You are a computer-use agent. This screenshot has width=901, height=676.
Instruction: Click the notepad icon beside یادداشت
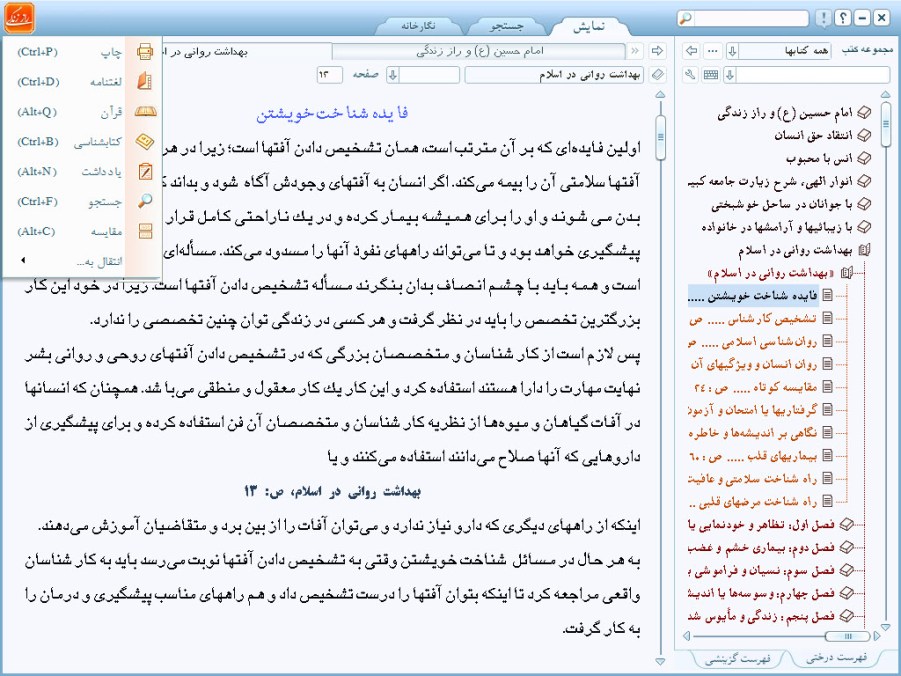point(145,171)
